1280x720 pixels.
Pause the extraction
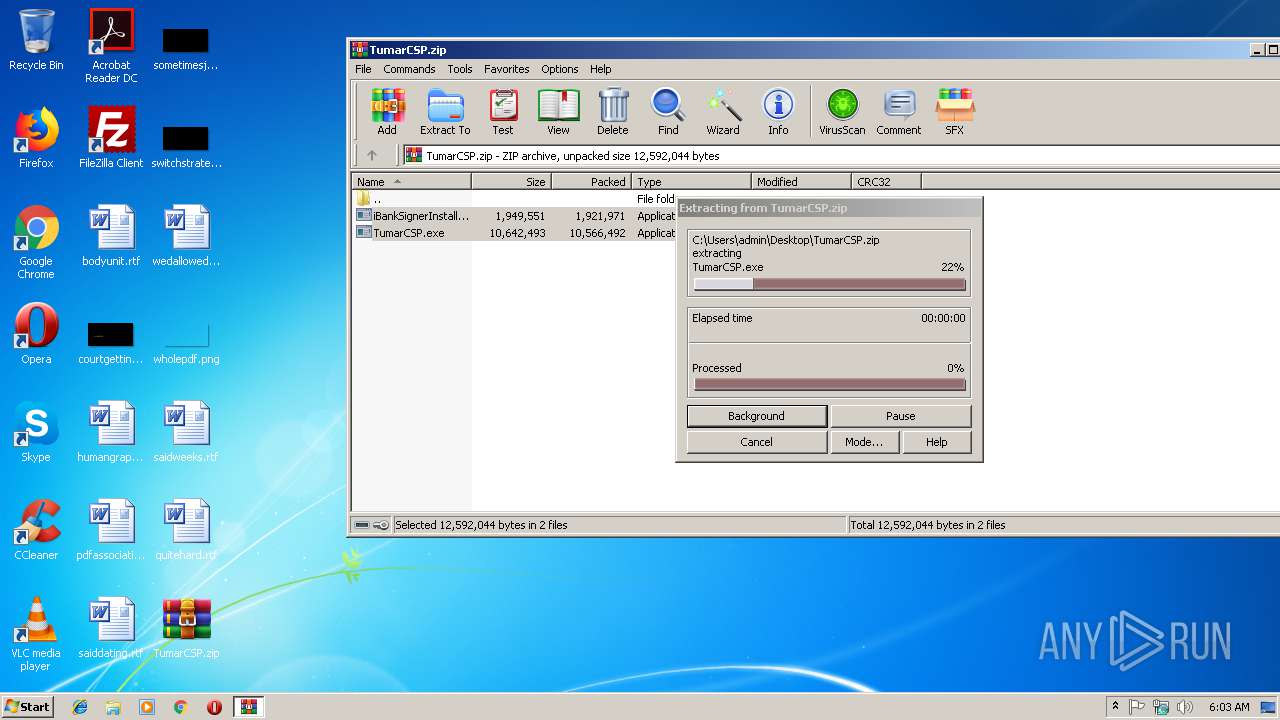click(901, 416)
